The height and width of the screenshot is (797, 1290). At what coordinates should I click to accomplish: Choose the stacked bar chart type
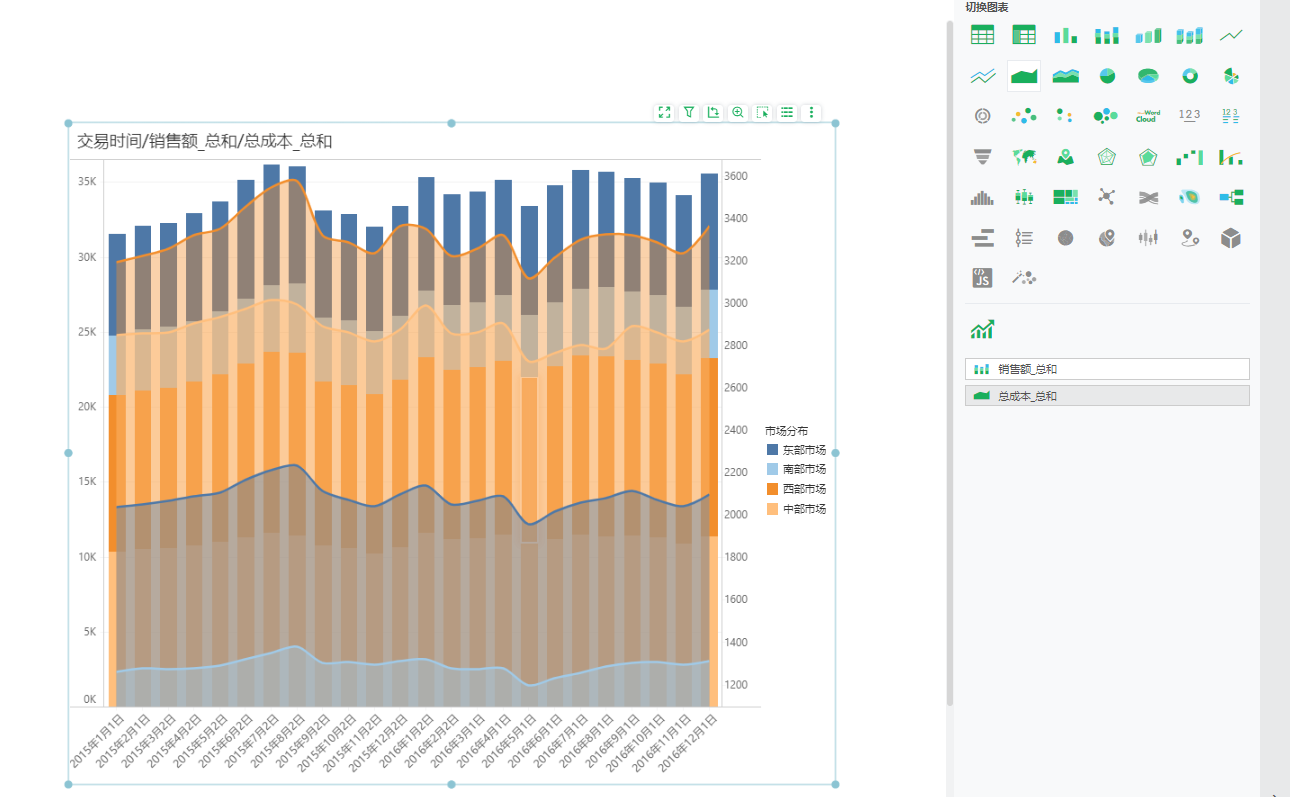(1106, 35)
